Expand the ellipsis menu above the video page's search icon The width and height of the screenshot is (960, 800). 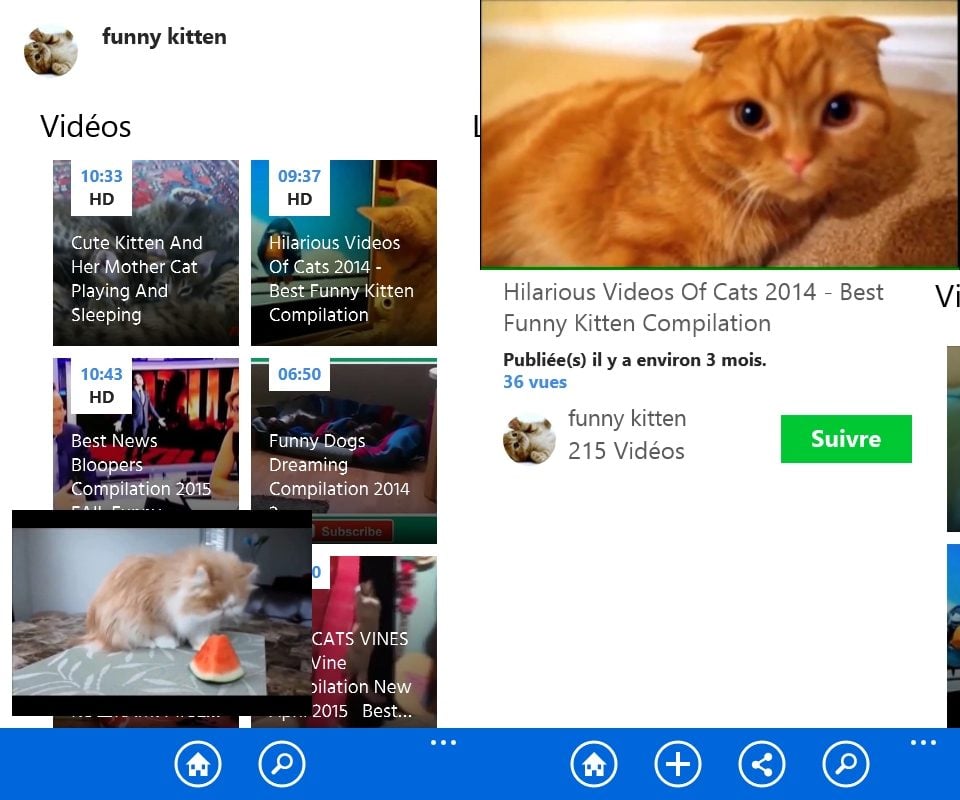click(x=923, y=742)
